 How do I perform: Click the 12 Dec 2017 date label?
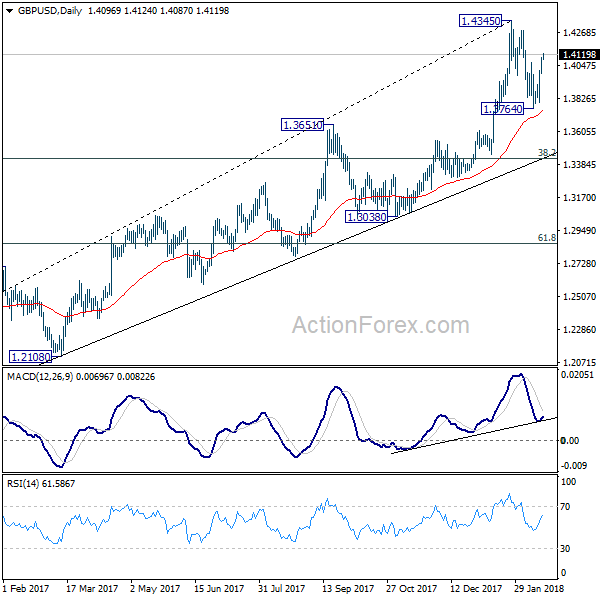click(476, 589)
